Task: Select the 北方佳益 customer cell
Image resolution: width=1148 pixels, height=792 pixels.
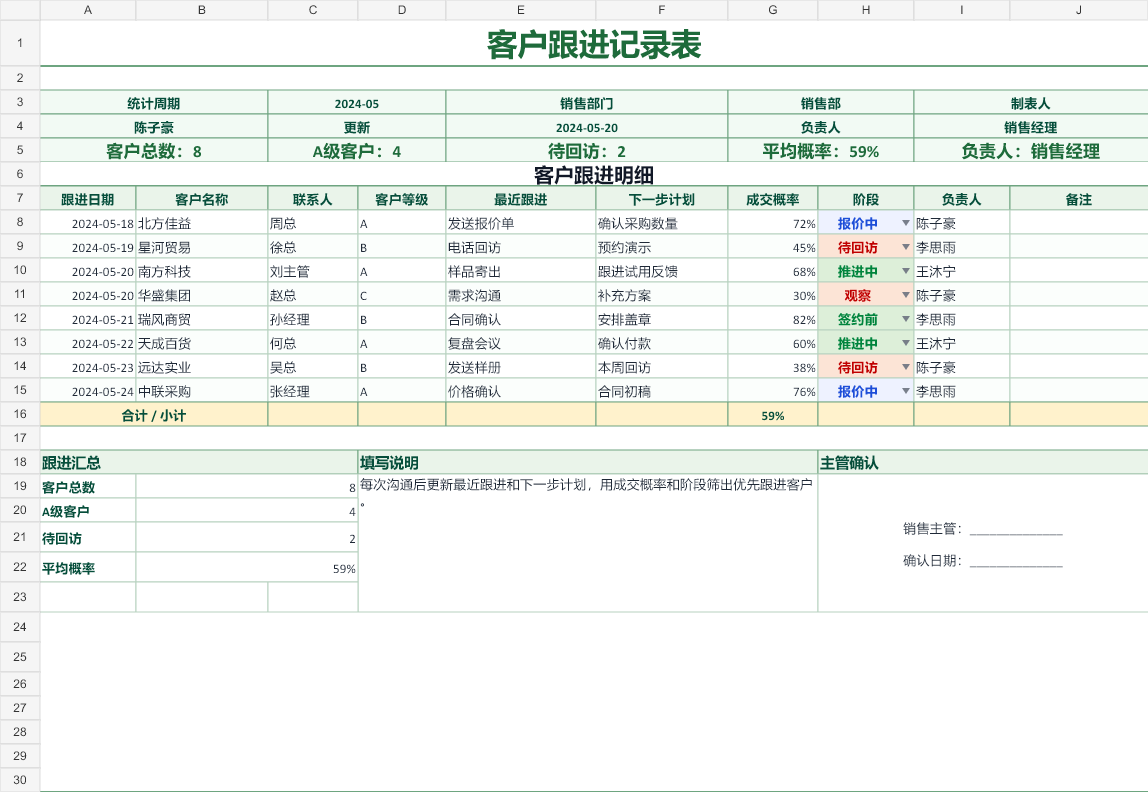Action: coord(202,223)
